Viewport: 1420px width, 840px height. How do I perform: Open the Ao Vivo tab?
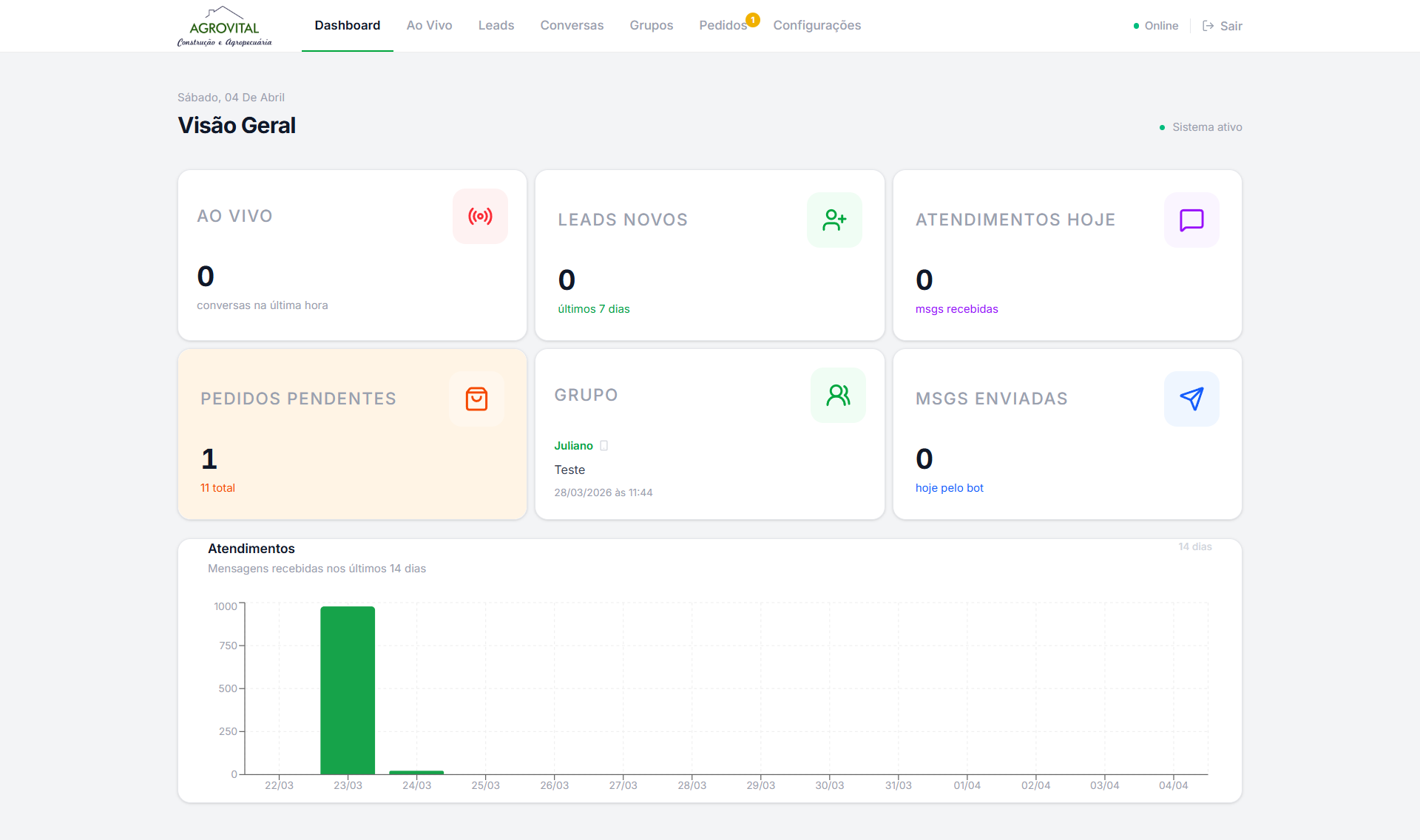pos(429,25)
